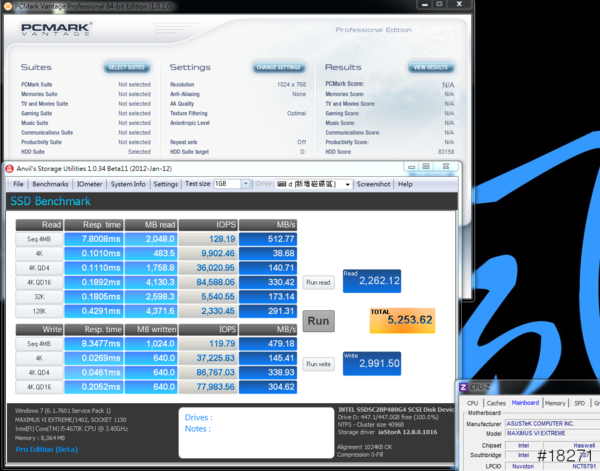
Task: Click the 86,767.03 IOPS write value
Action: (x=208, y=372)
